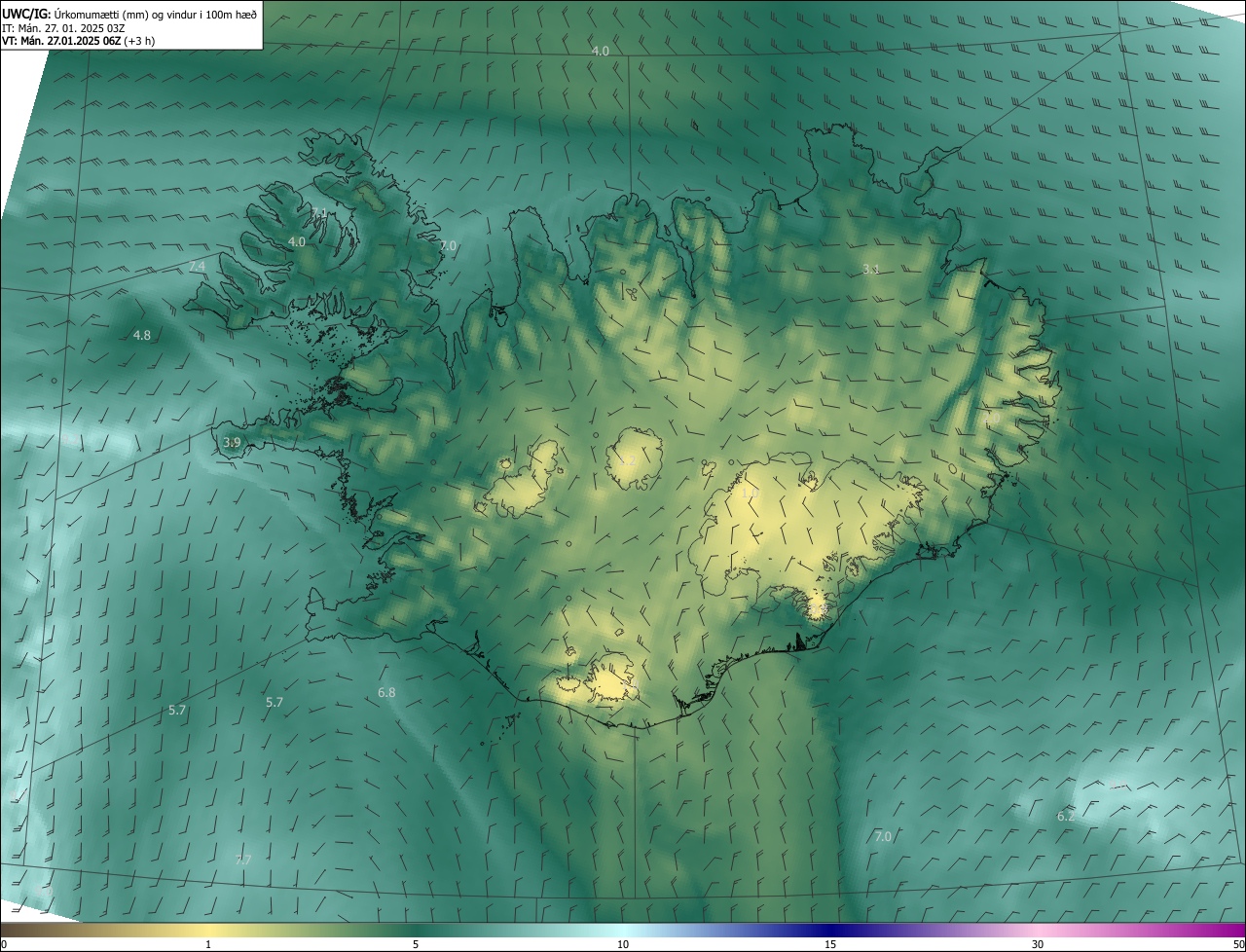Click the 0 tick on the color scale

(x=4, y=944)
